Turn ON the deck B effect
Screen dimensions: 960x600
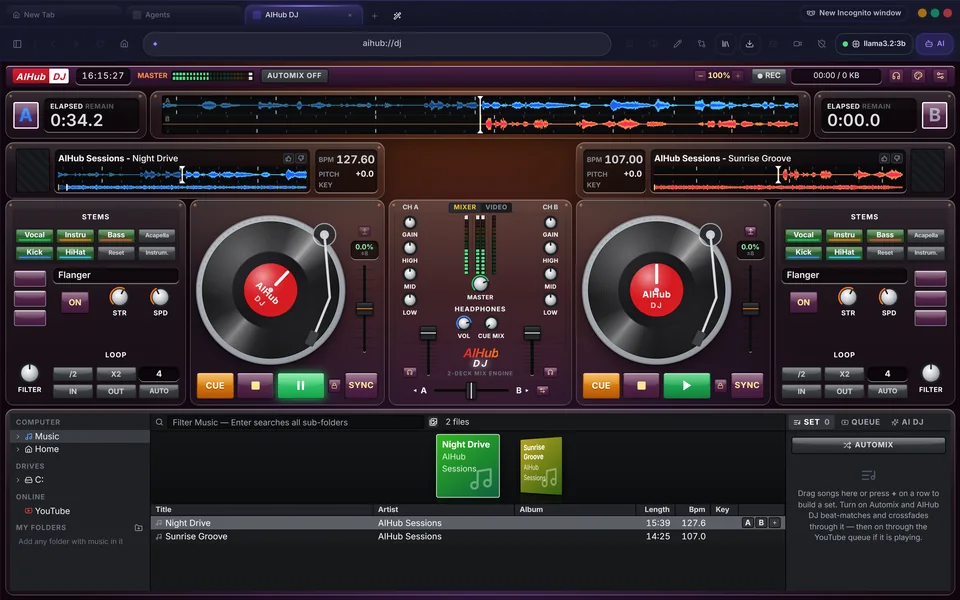pos(803,302)
